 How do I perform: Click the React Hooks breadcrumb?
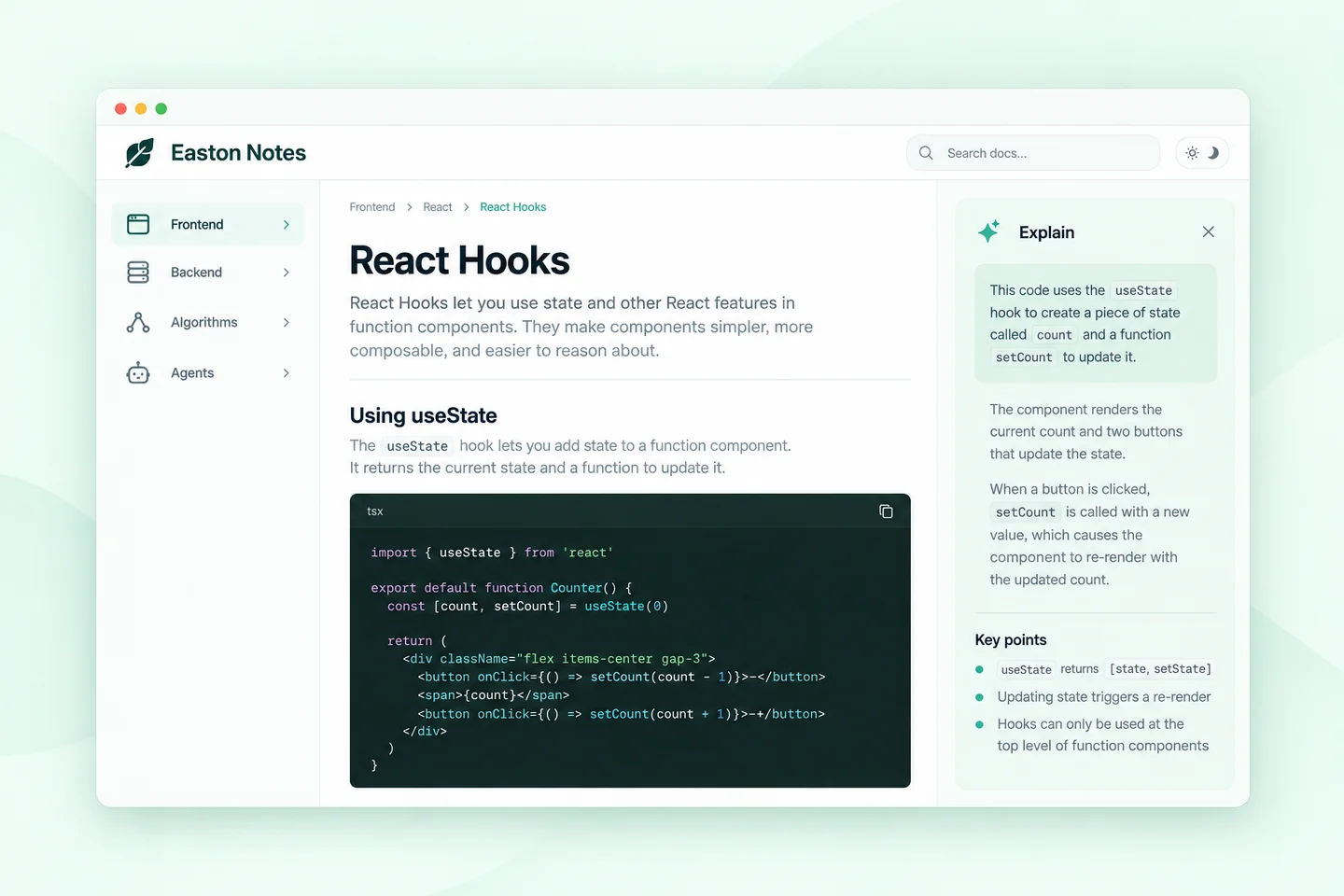point(513,207)
